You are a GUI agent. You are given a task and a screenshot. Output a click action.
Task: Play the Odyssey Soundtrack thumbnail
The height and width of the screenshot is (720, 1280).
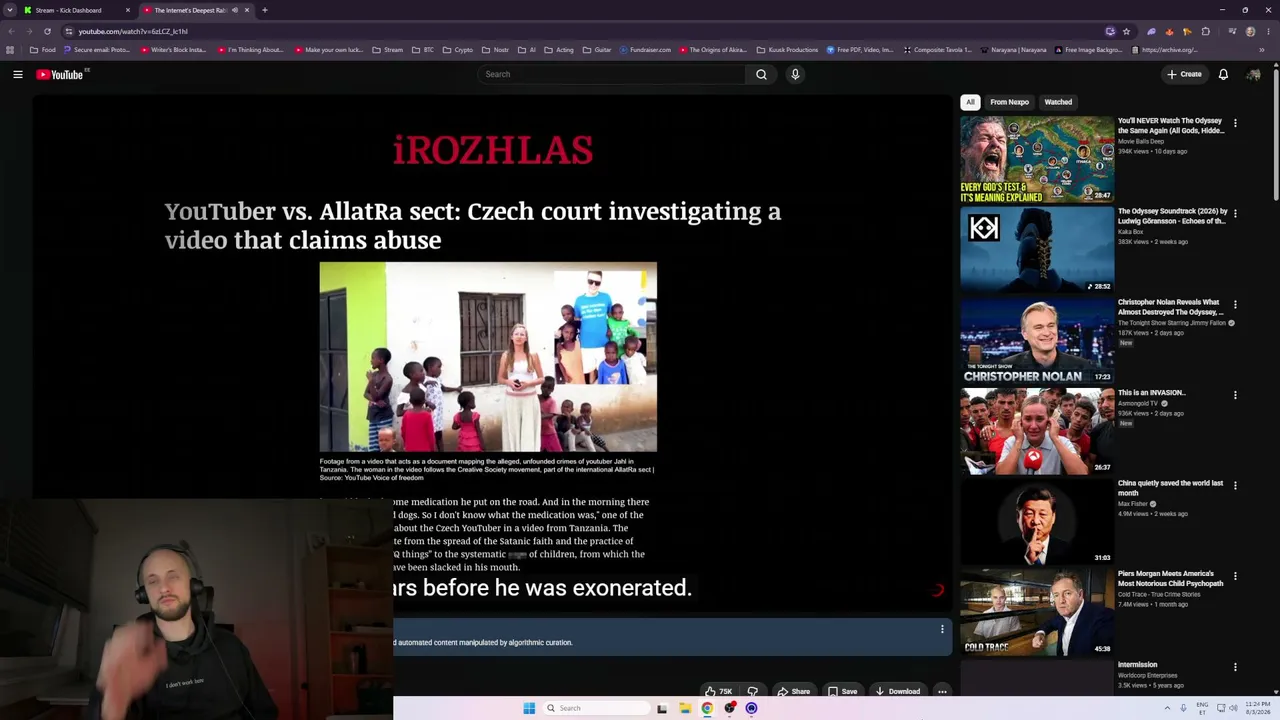pyautogui.click(x=1037, y=250)
